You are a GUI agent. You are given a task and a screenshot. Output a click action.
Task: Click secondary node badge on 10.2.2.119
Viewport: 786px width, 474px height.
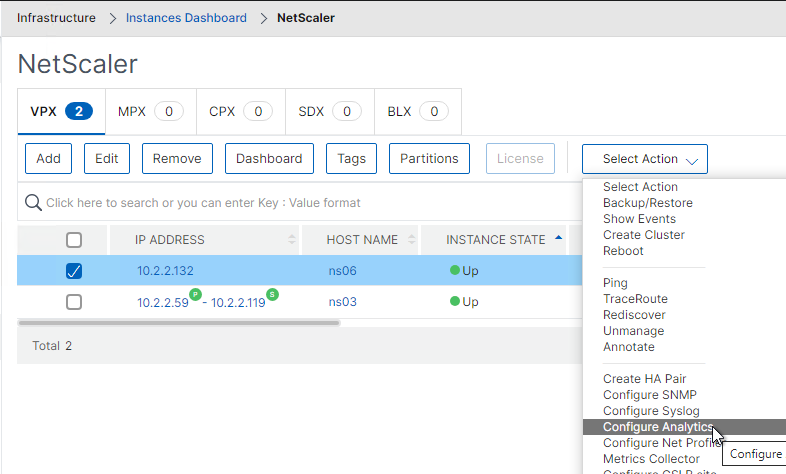coord(272,294)
